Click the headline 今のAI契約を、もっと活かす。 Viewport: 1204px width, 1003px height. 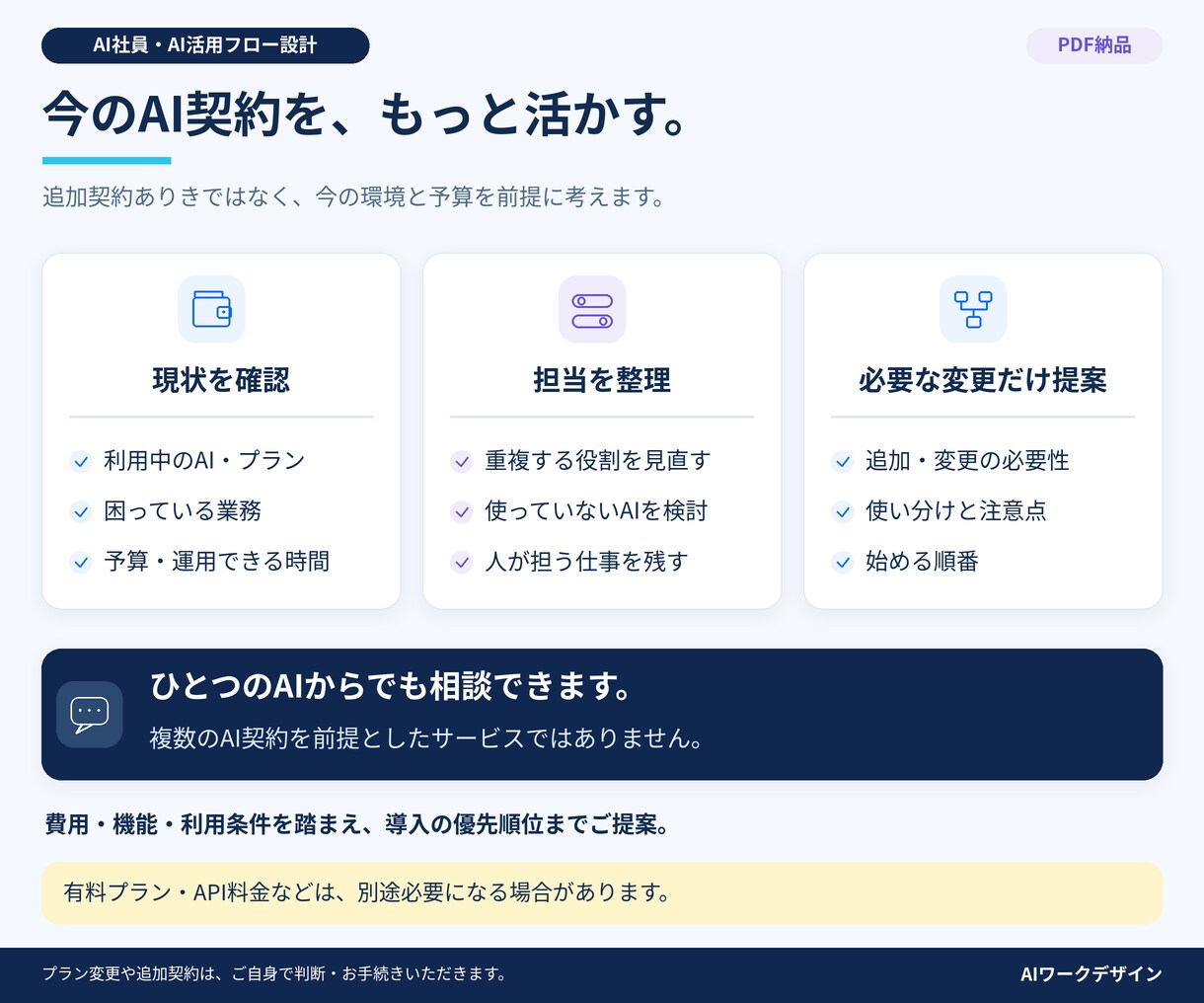click(x=364, y=114)
